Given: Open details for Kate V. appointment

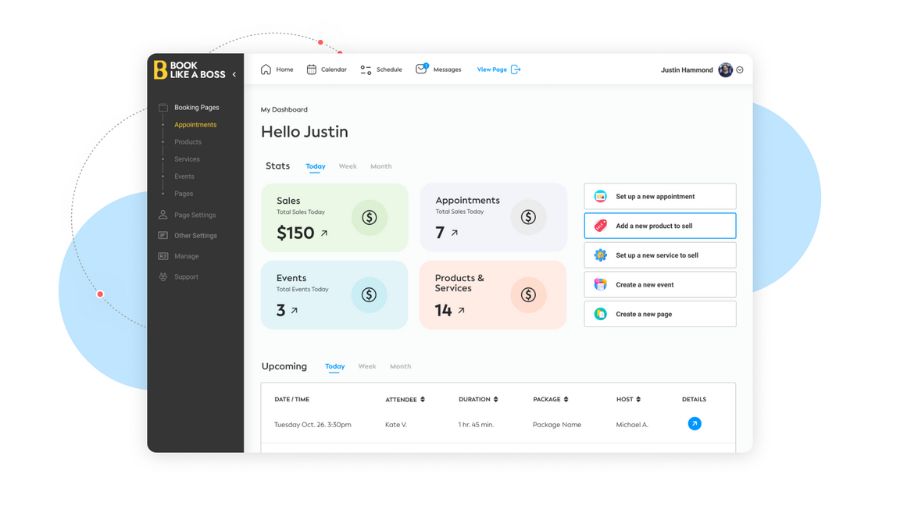Looking at the screenshot, I should (695, 424).
